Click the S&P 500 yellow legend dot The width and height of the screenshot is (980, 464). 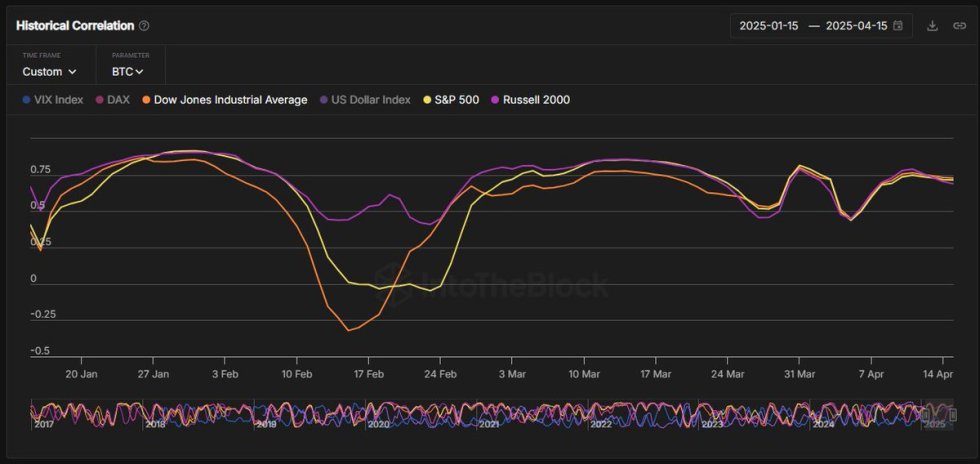pyautogui.click(x=428, y=100)
